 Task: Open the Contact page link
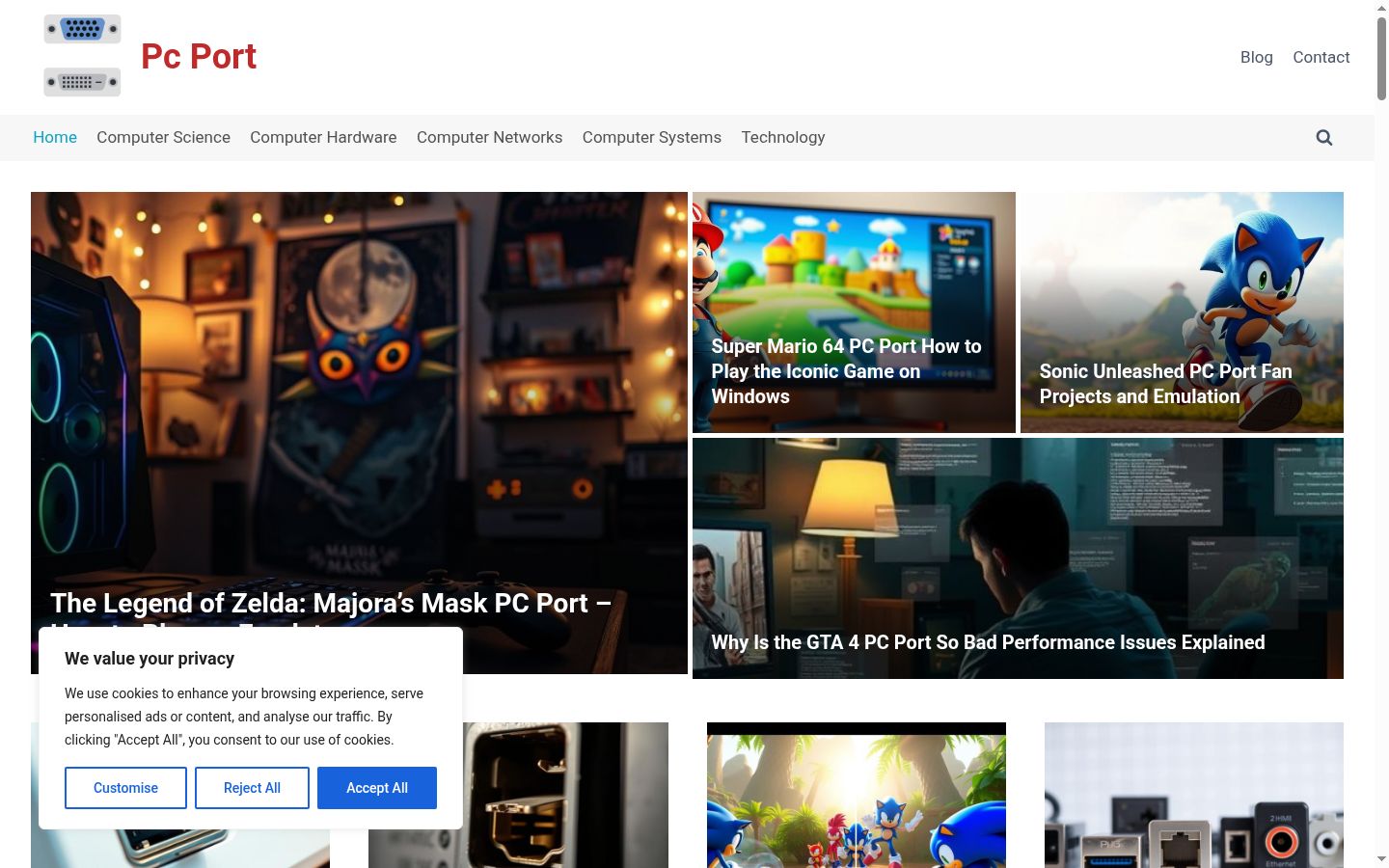(x=1321, y=57)
